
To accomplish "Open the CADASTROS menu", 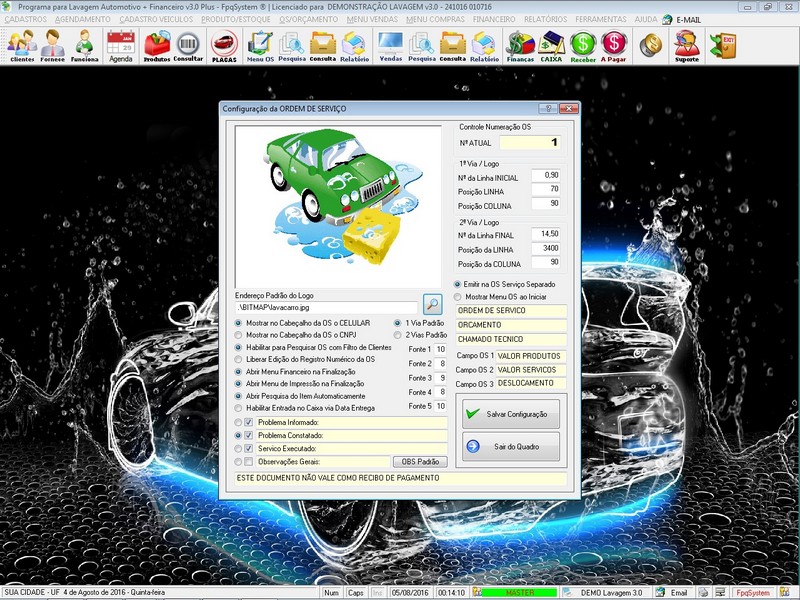I will [x=26, y=19].
